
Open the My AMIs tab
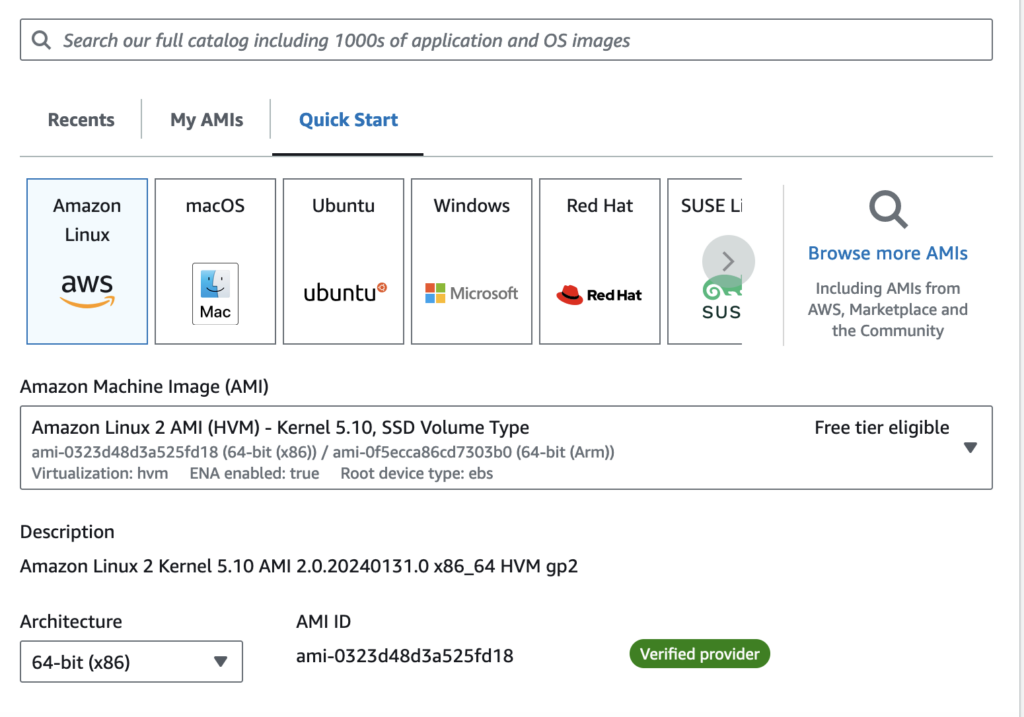207,120
